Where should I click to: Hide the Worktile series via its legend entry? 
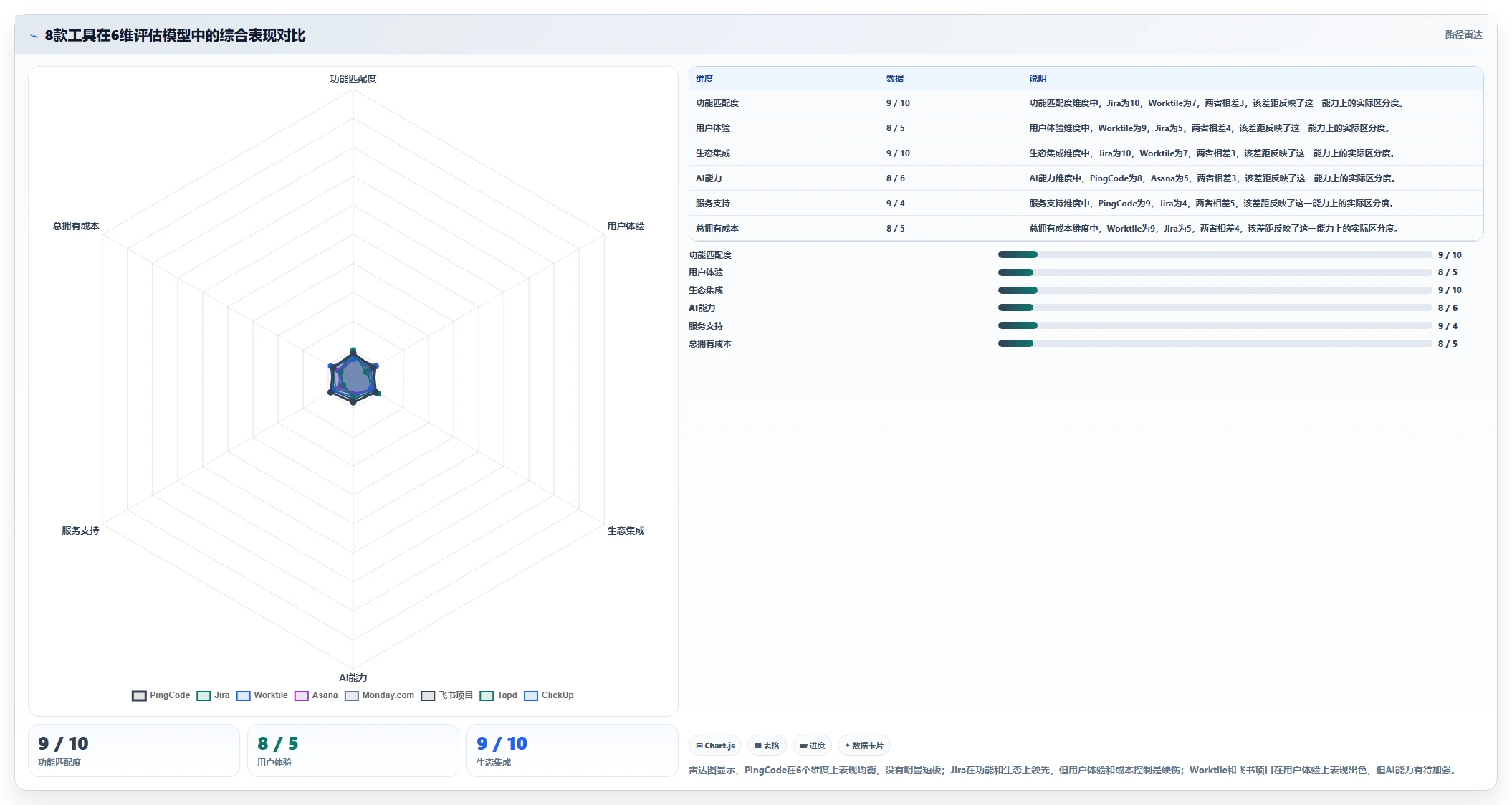click(262, 695)
